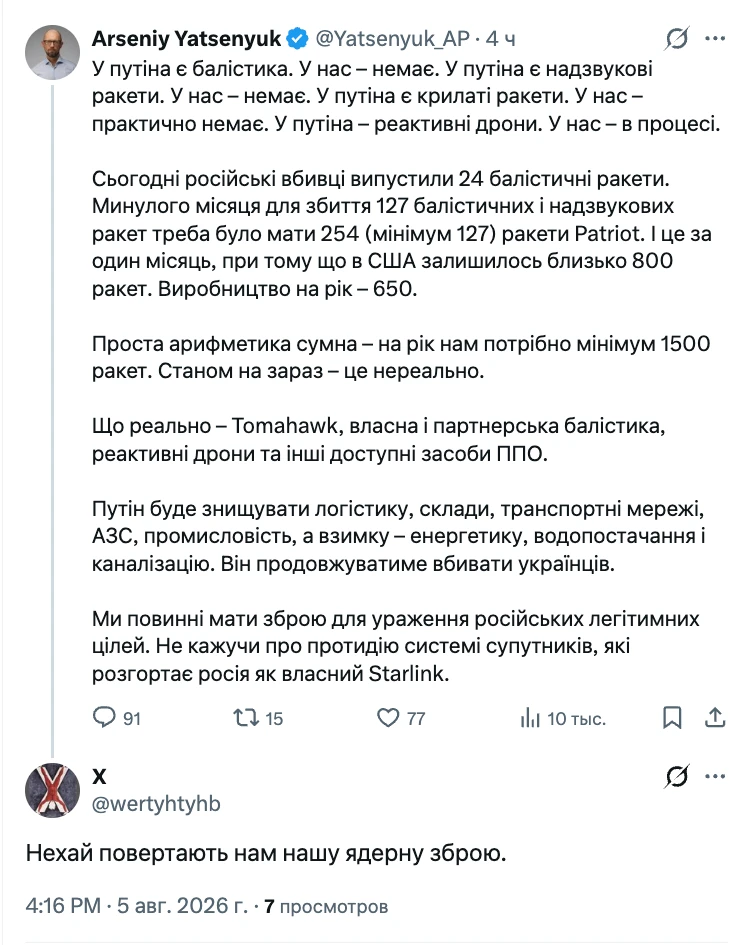Click the X display name on reply

99,776
